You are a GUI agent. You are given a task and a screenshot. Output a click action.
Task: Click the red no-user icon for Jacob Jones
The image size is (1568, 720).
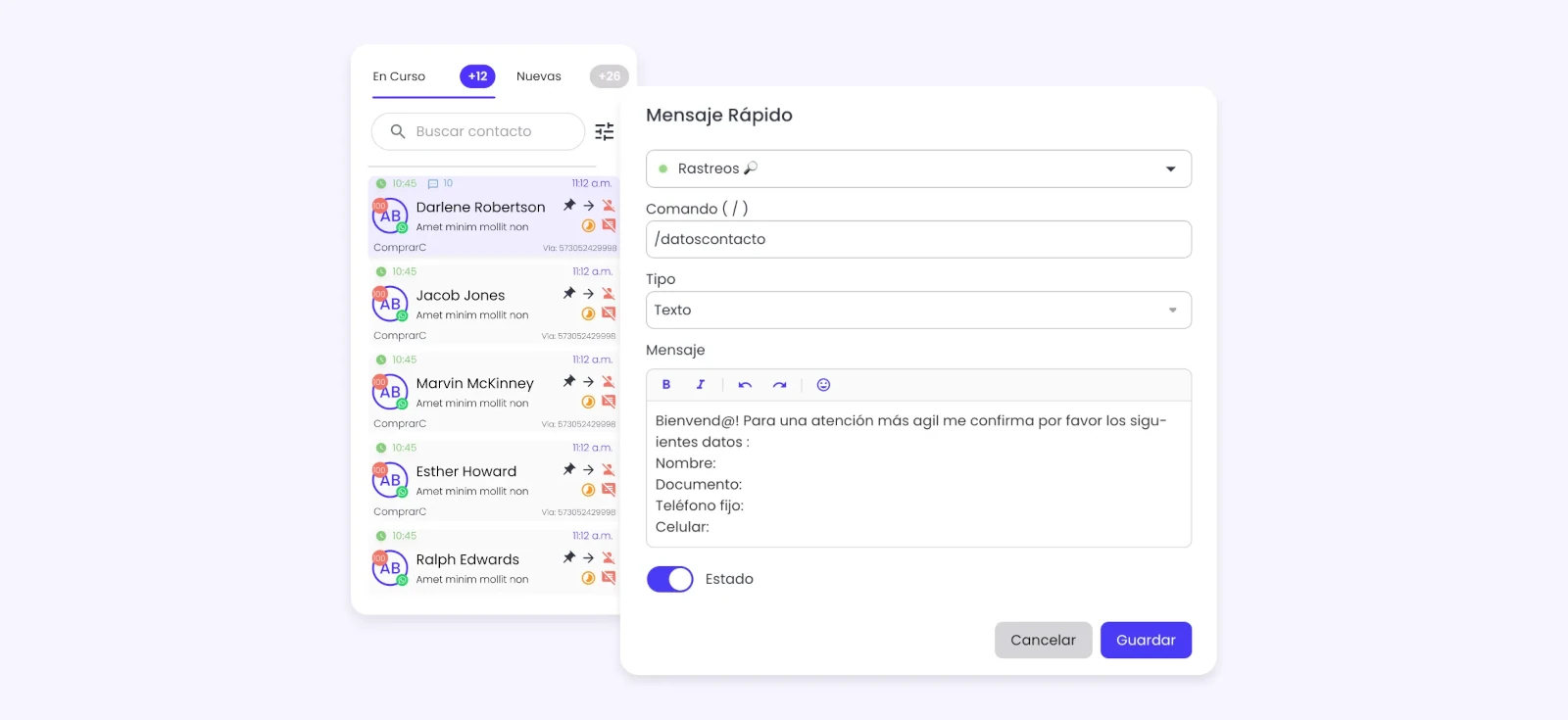pos(609,294)
